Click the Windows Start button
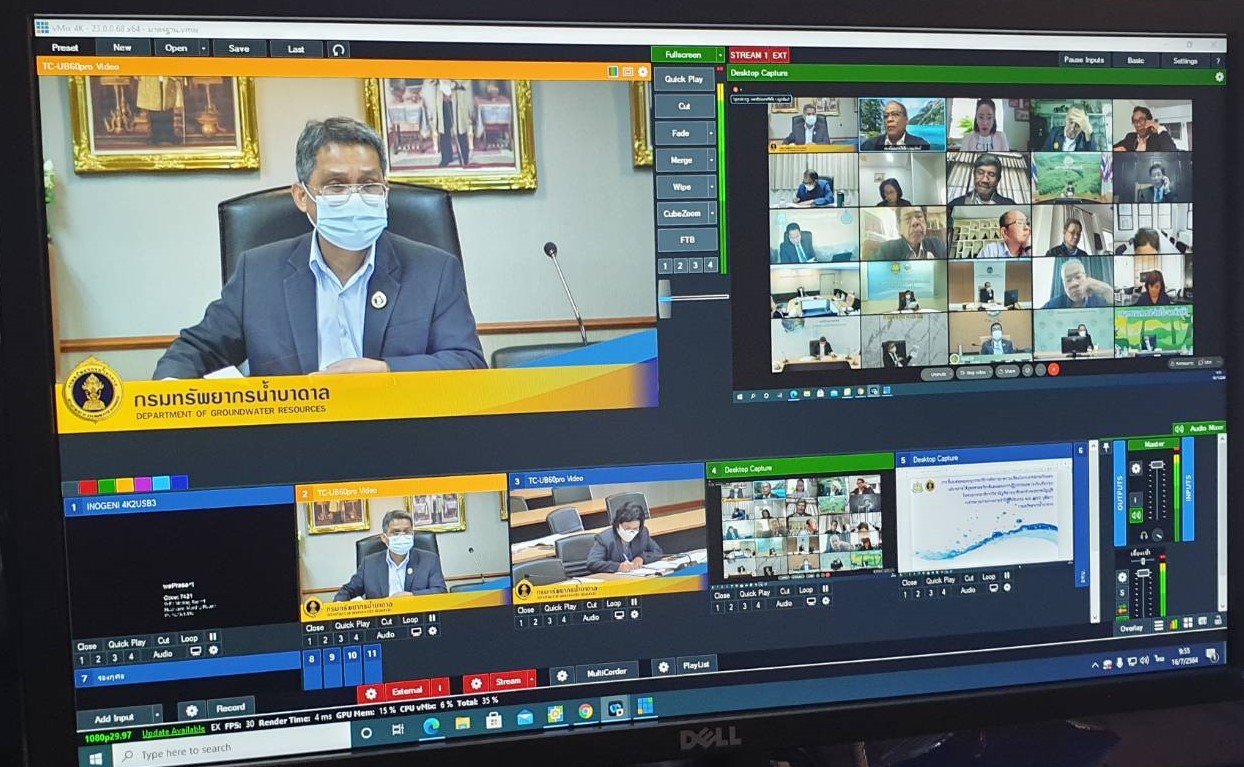The height and width of the screenshot is (767, 1244). click(96, 759)
